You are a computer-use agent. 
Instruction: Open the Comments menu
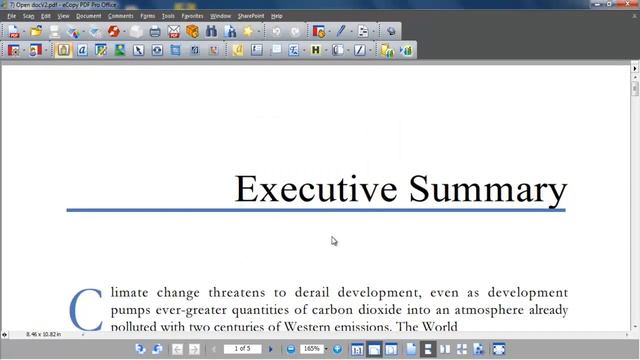click(120, 16)
